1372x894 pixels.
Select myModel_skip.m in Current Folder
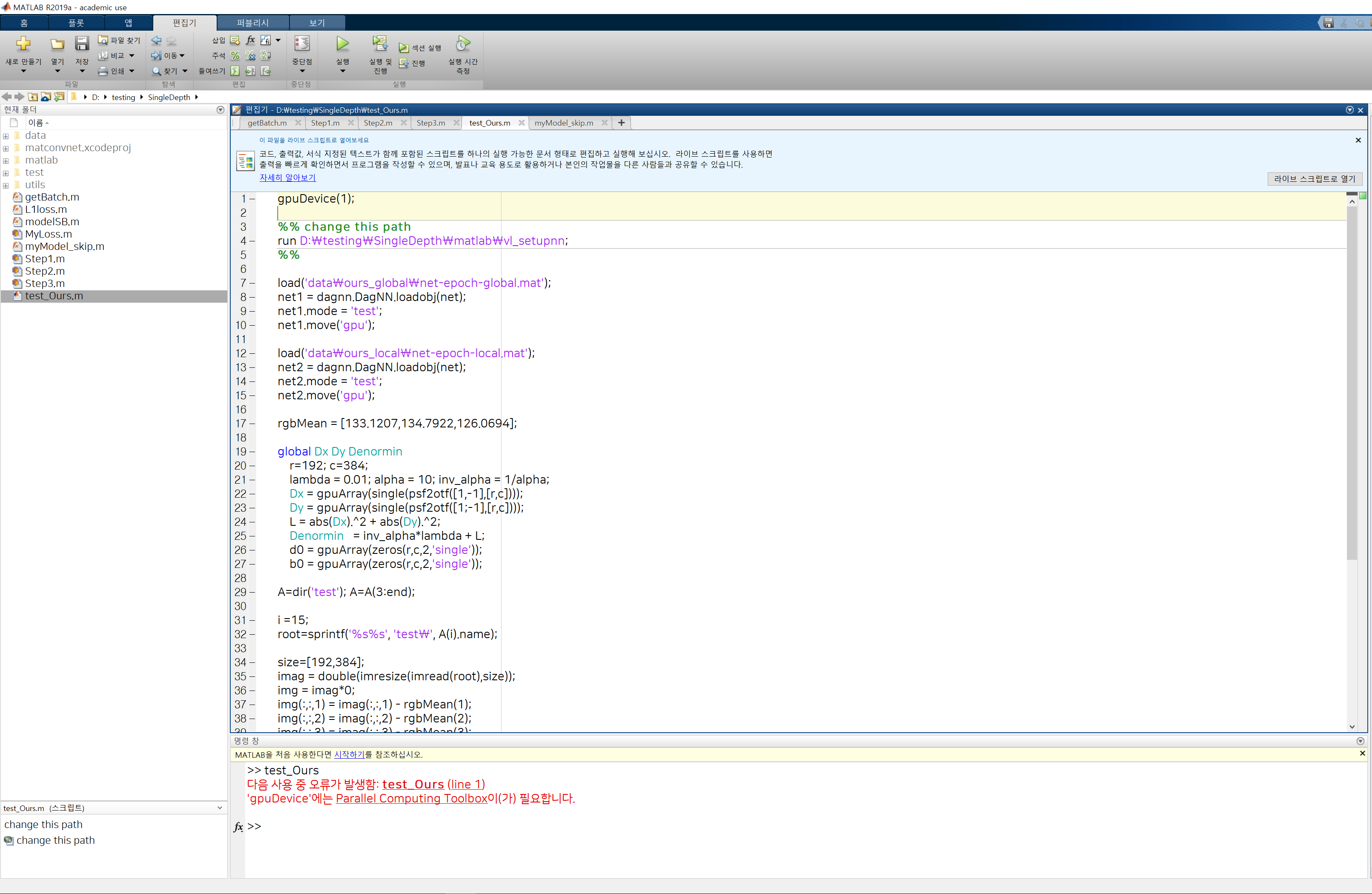click(65, 246)
